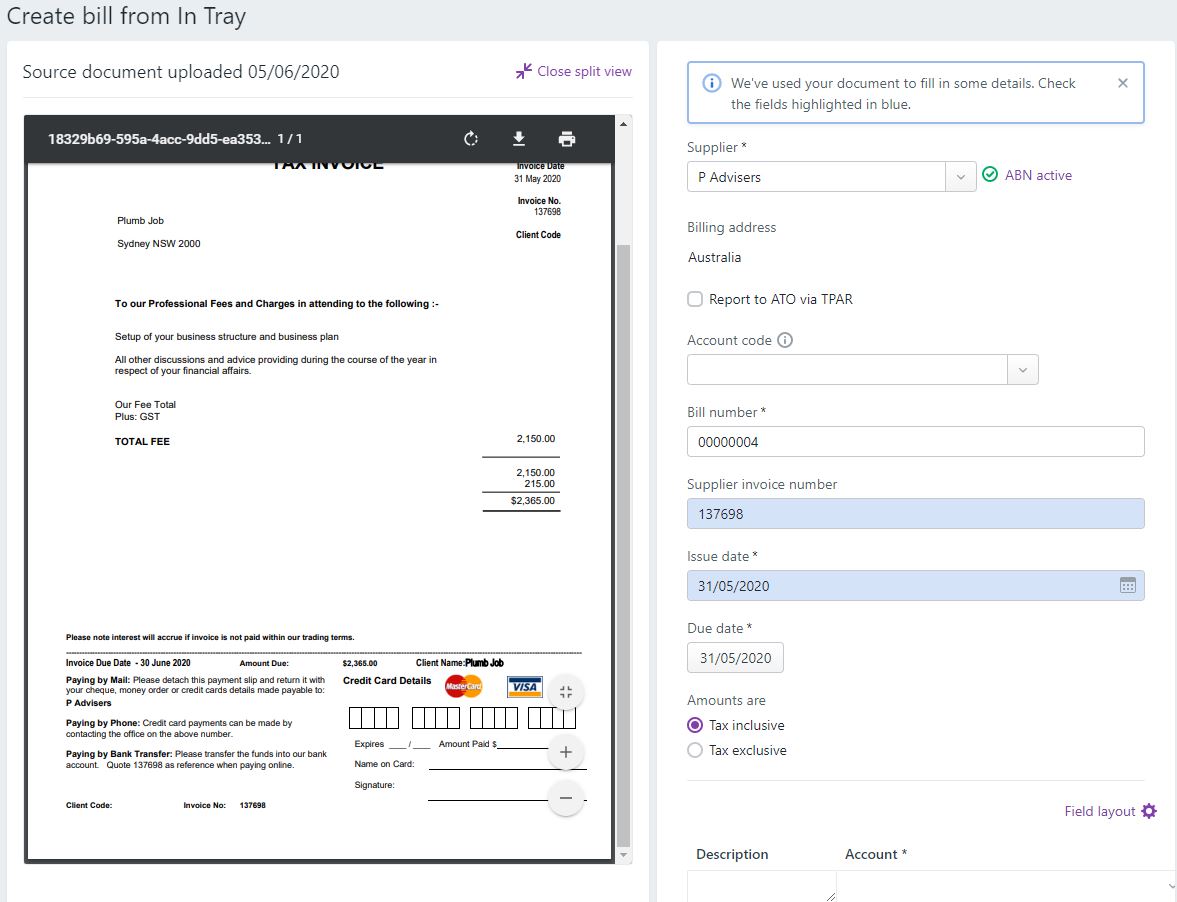Open the Issue date calendar picker
The image size is (1177, 902).
[1129, 585]
